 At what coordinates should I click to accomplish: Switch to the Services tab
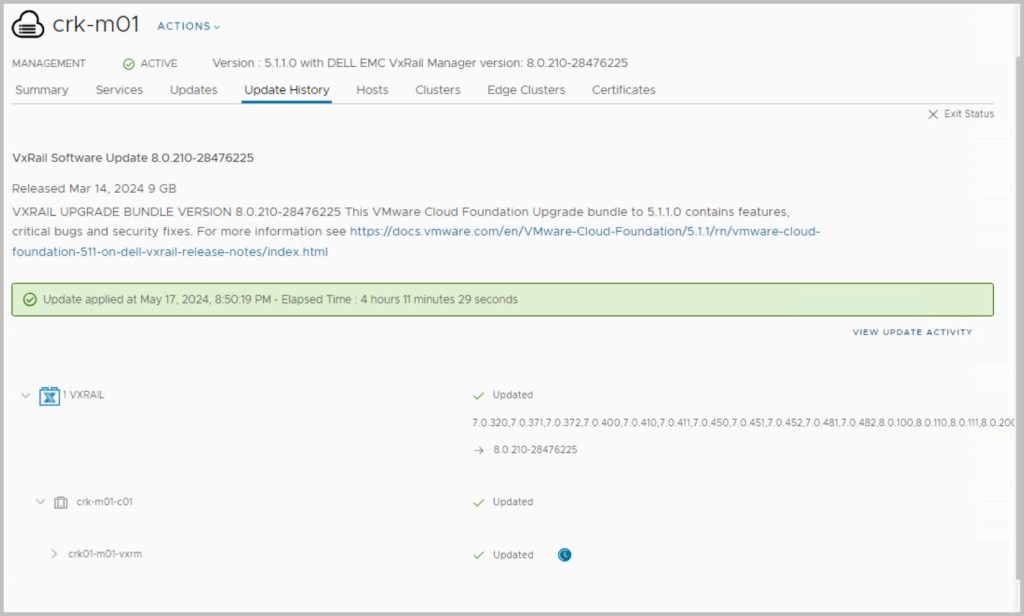119,90
